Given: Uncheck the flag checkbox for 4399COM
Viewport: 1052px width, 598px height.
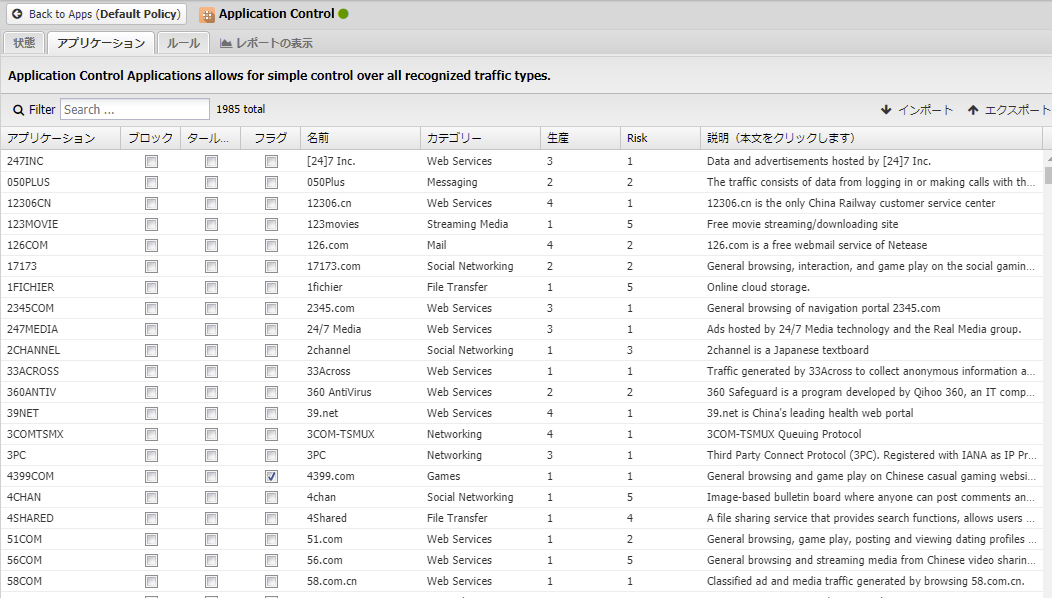Looking at the screenshot, I should [271, 477].
